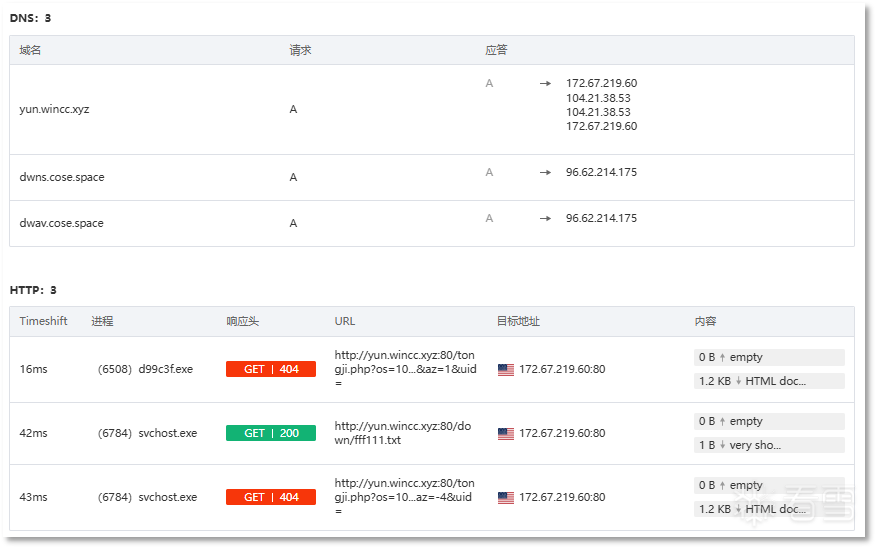The width and height of the screenshot is (876, 549).
Task: Click the GET 404 badge for d99c3f.exe
Action: (x=270, y=369)
